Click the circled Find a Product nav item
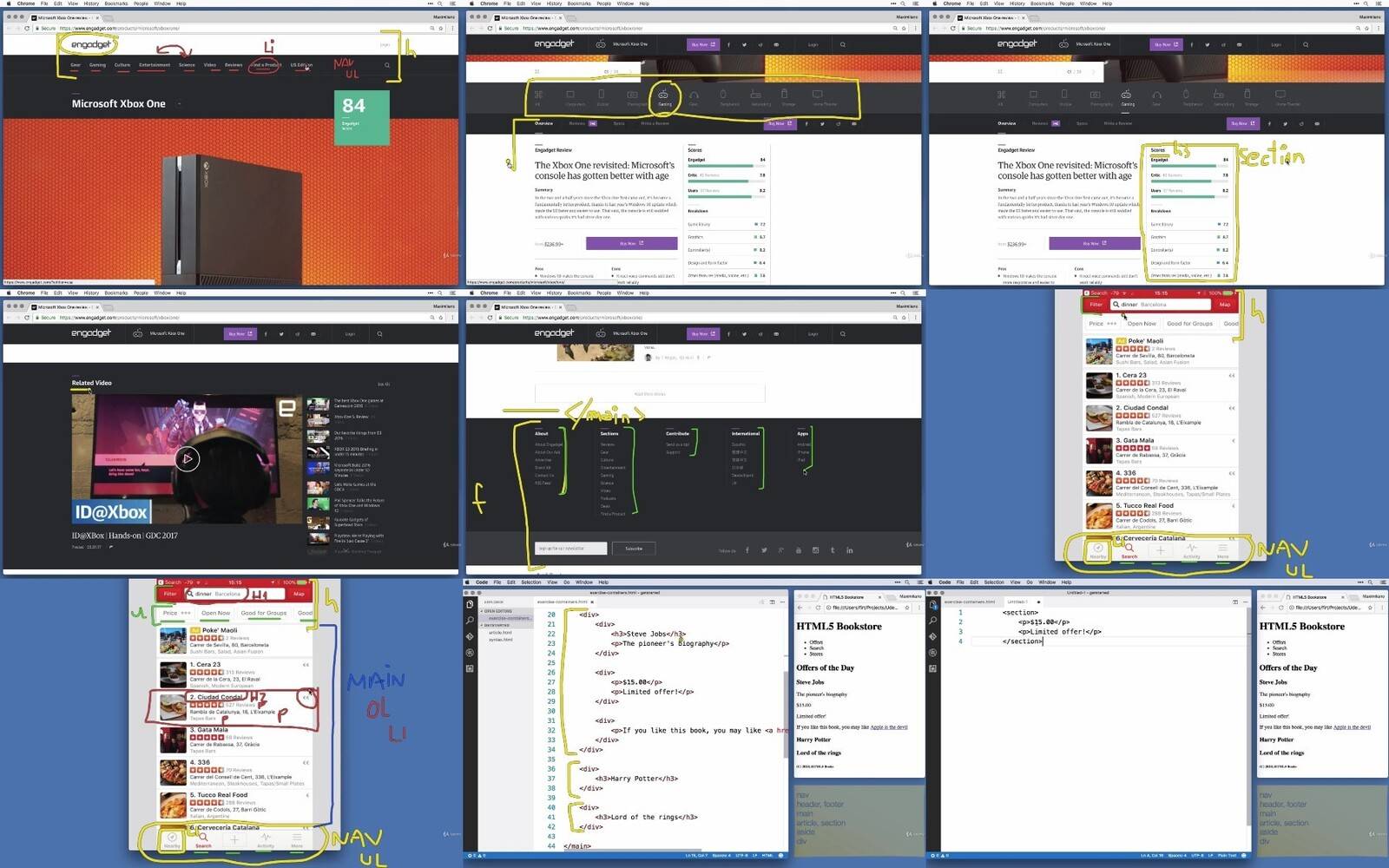This screenshot has width=1389, height=868. [x=266, y=65]
